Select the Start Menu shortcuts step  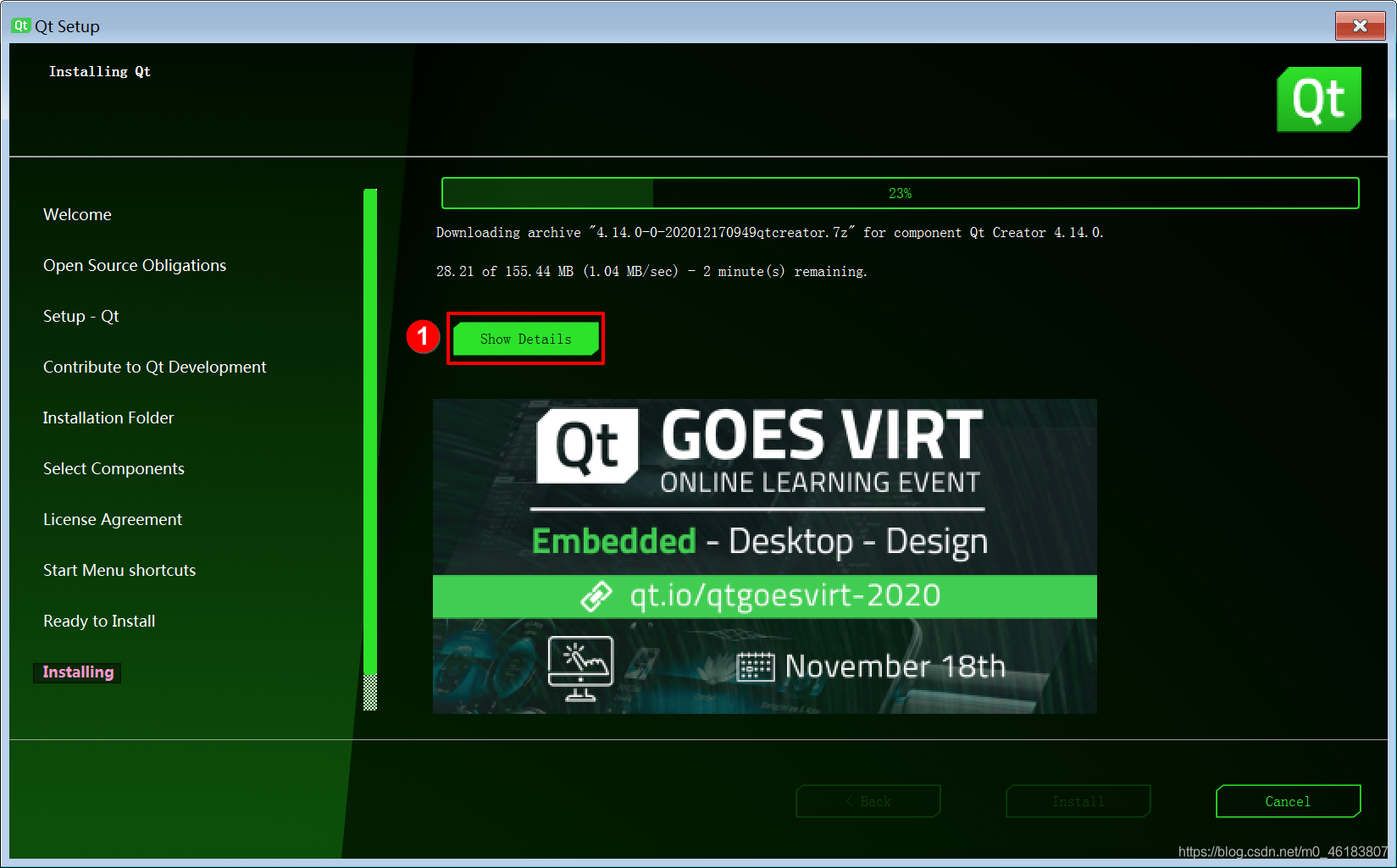119,570
